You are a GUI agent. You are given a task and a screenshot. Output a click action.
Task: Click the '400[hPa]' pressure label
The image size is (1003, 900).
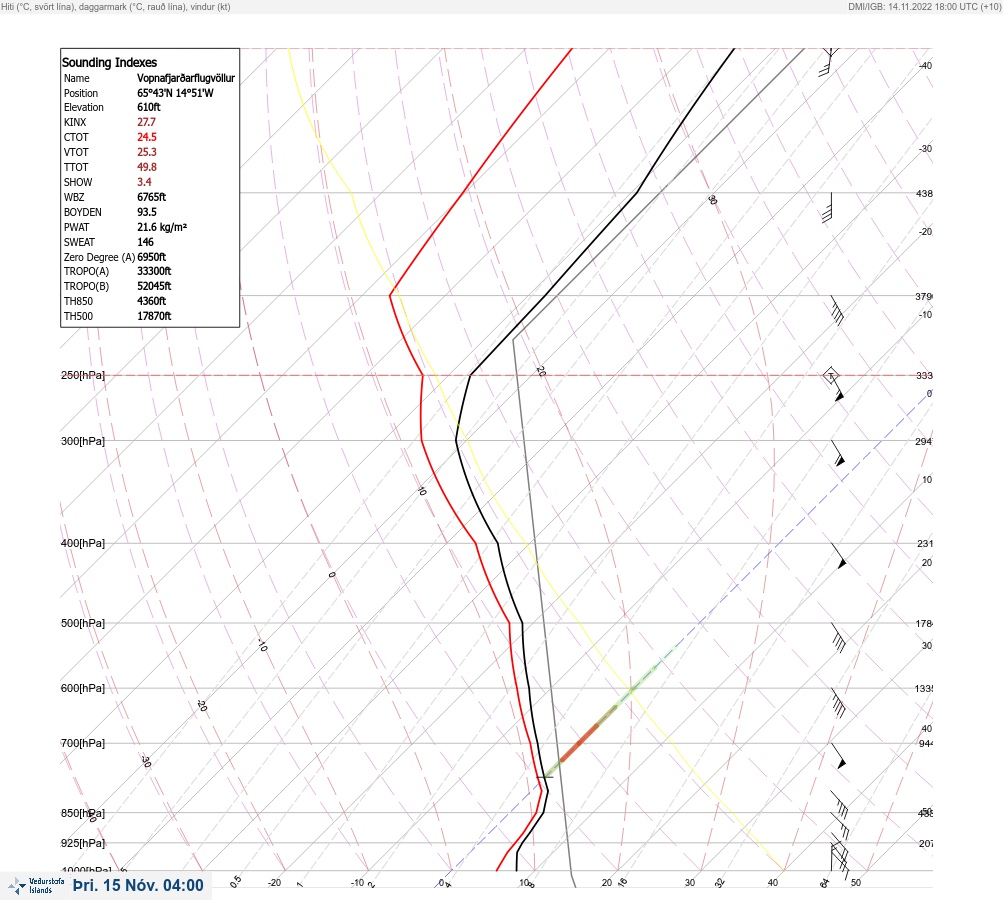point(83,543)
